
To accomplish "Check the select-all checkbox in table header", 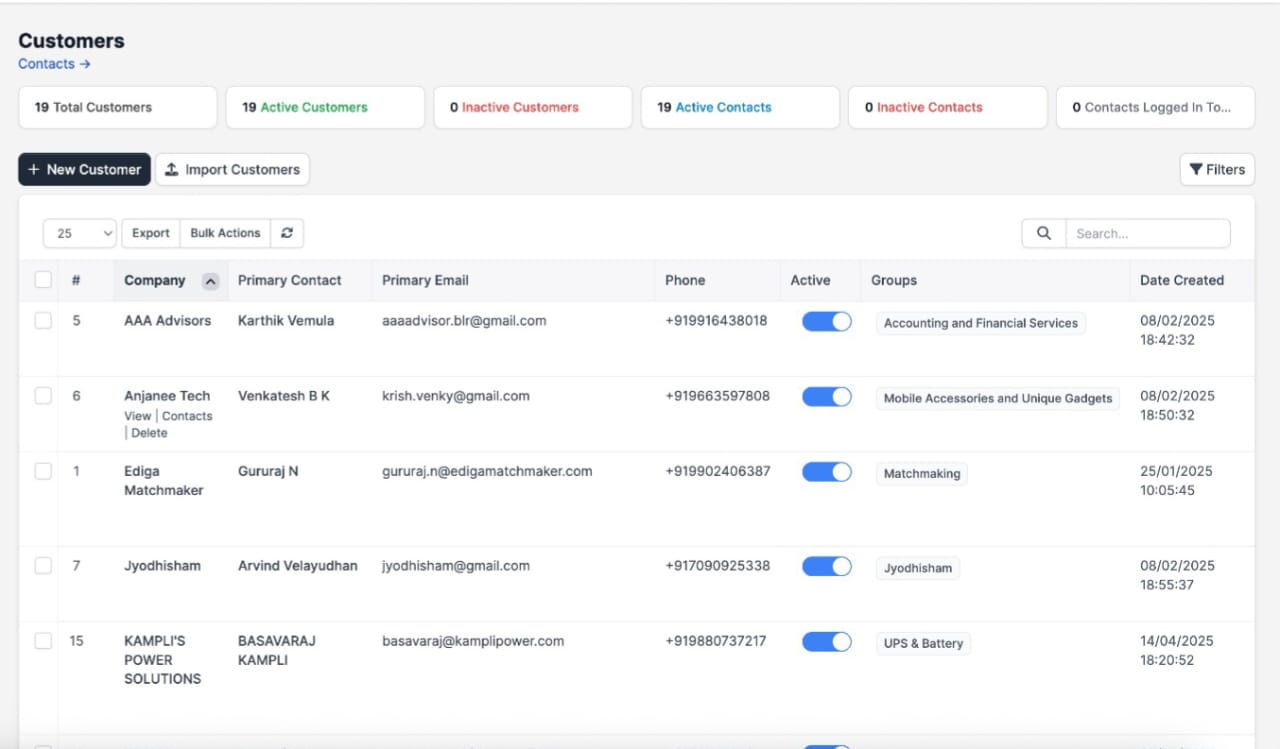I will 43,280.
